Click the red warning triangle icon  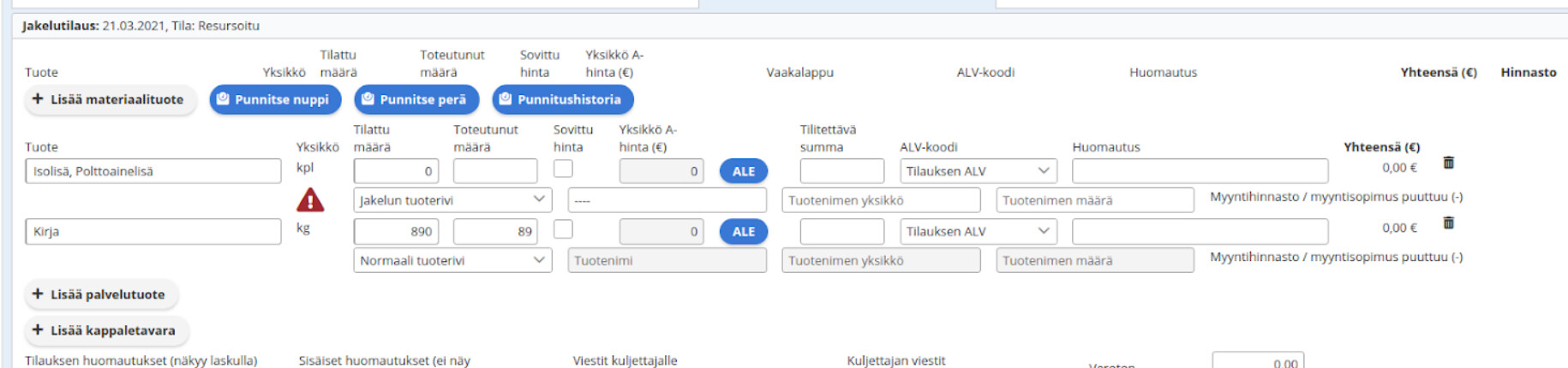(x=310, y=200)
